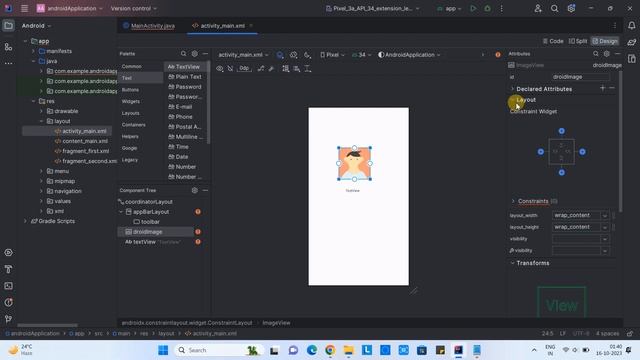Select content_main.xml in project tree
Viewport: 640px width, 360px height.
pos(85,141)
